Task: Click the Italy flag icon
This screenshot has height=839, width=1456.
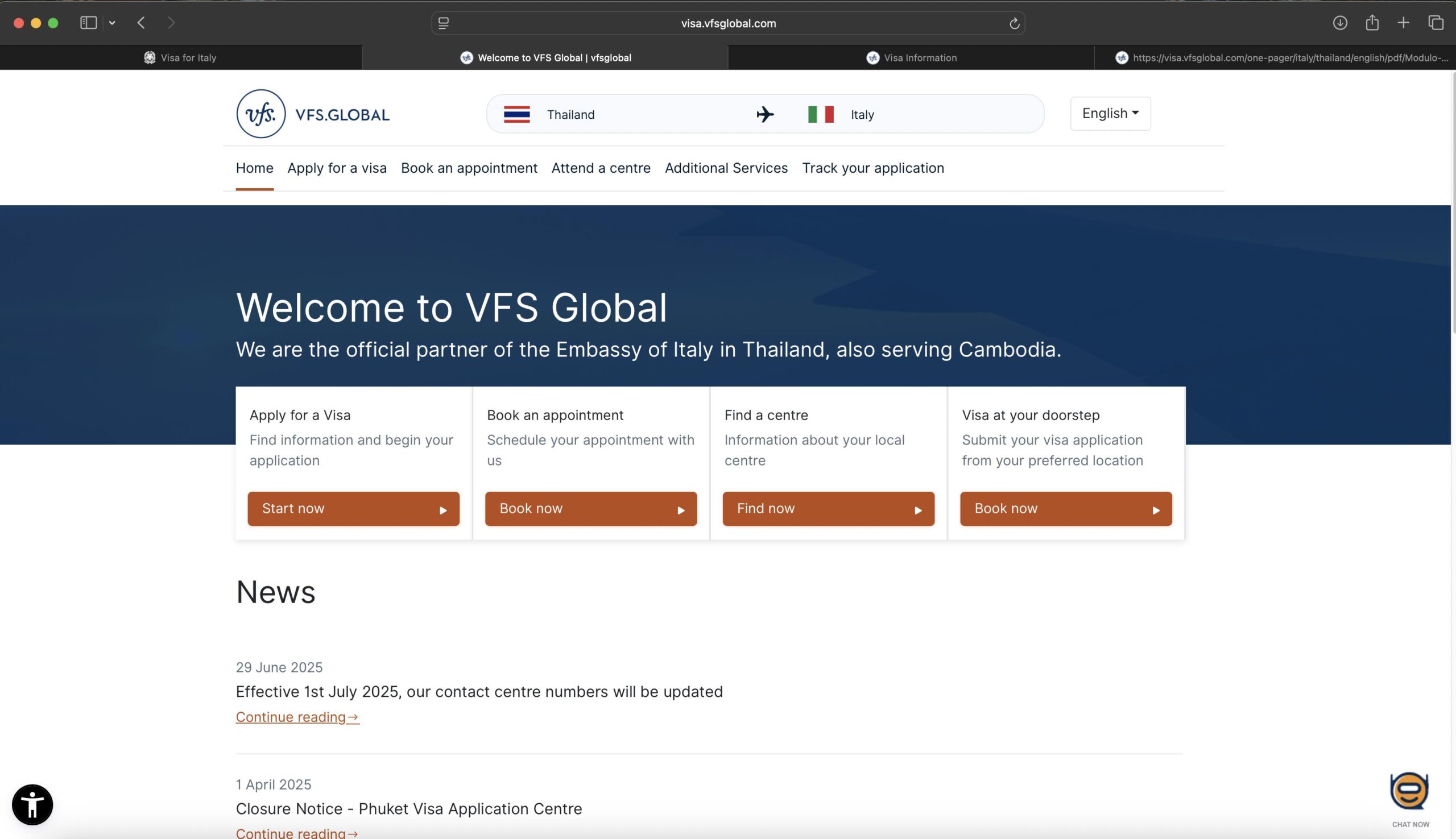Action: pos(820,114)
